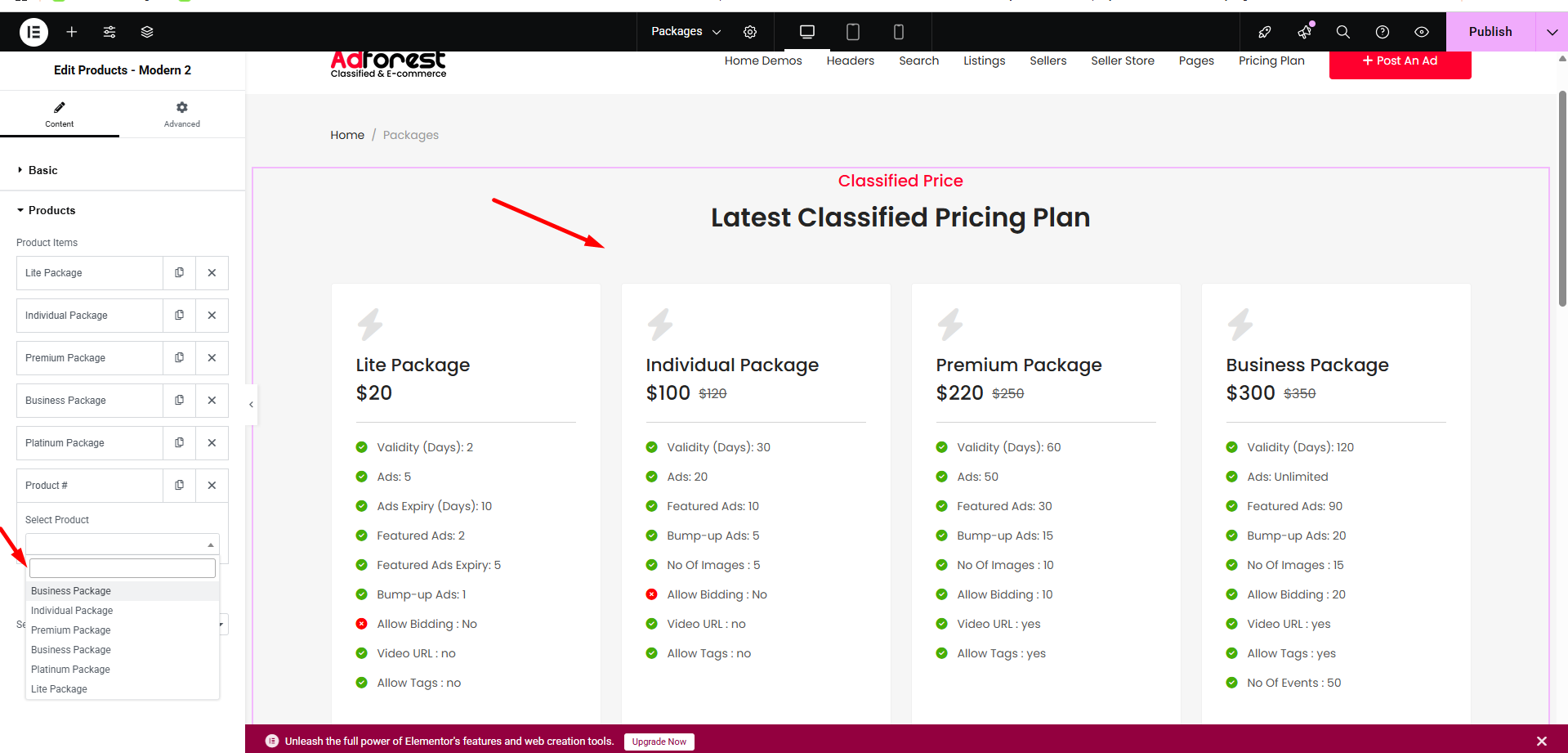Open Search menu item
Image resolution: width=1568 pixels, height=753 pixels.
pos(919,61)
